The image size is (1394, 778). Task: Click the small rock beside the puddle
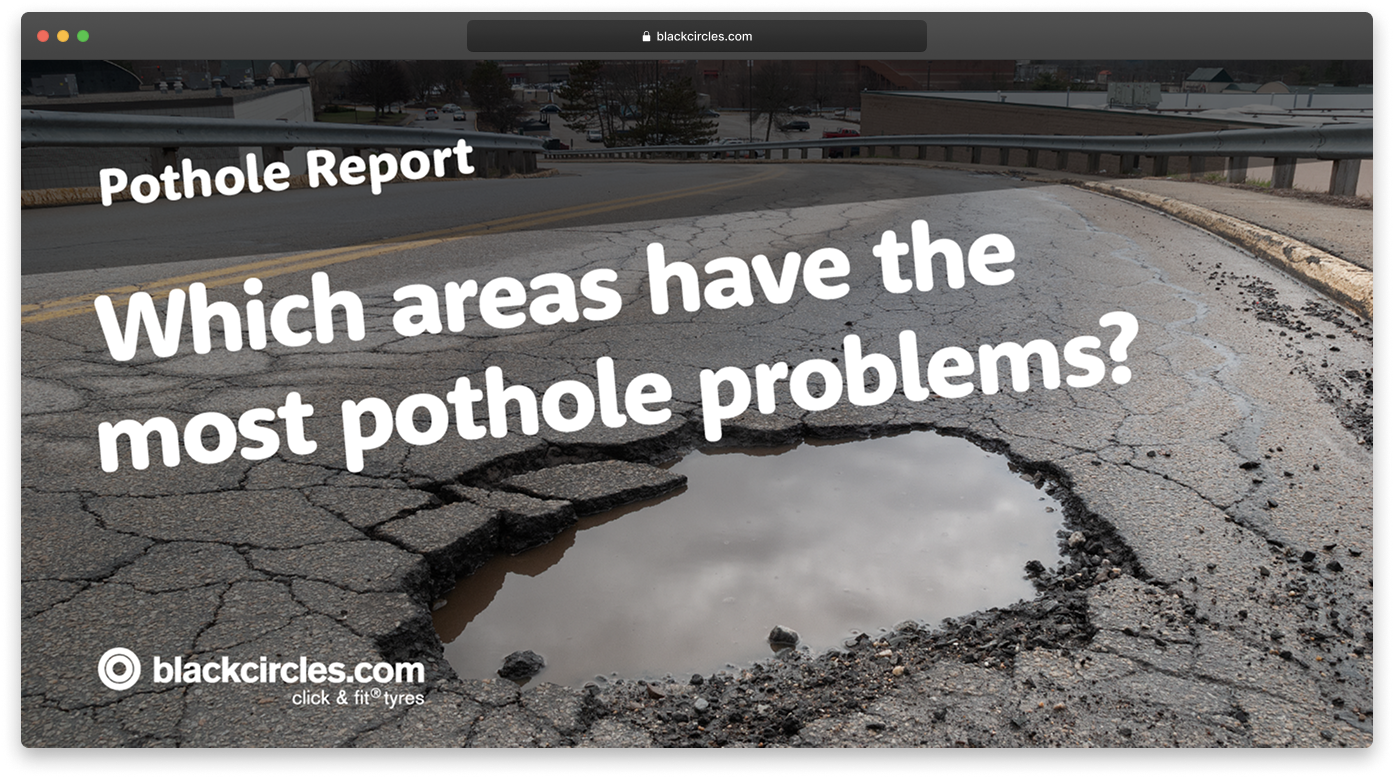coord(783,635)
